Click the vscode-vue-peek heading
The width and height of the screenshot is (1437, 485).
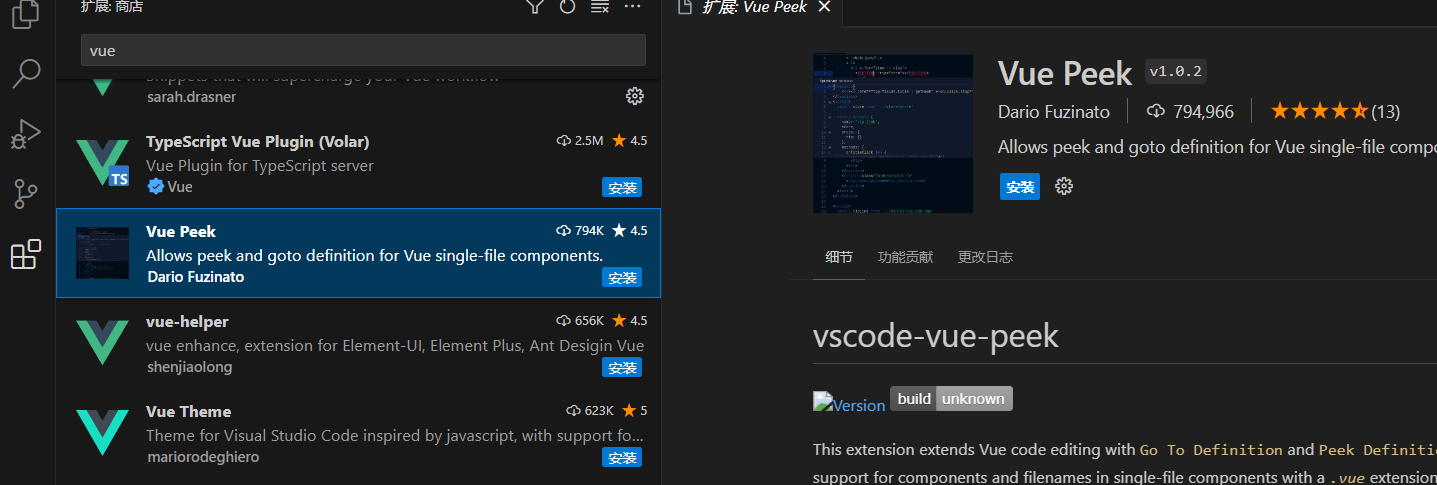tap(936, 335)
